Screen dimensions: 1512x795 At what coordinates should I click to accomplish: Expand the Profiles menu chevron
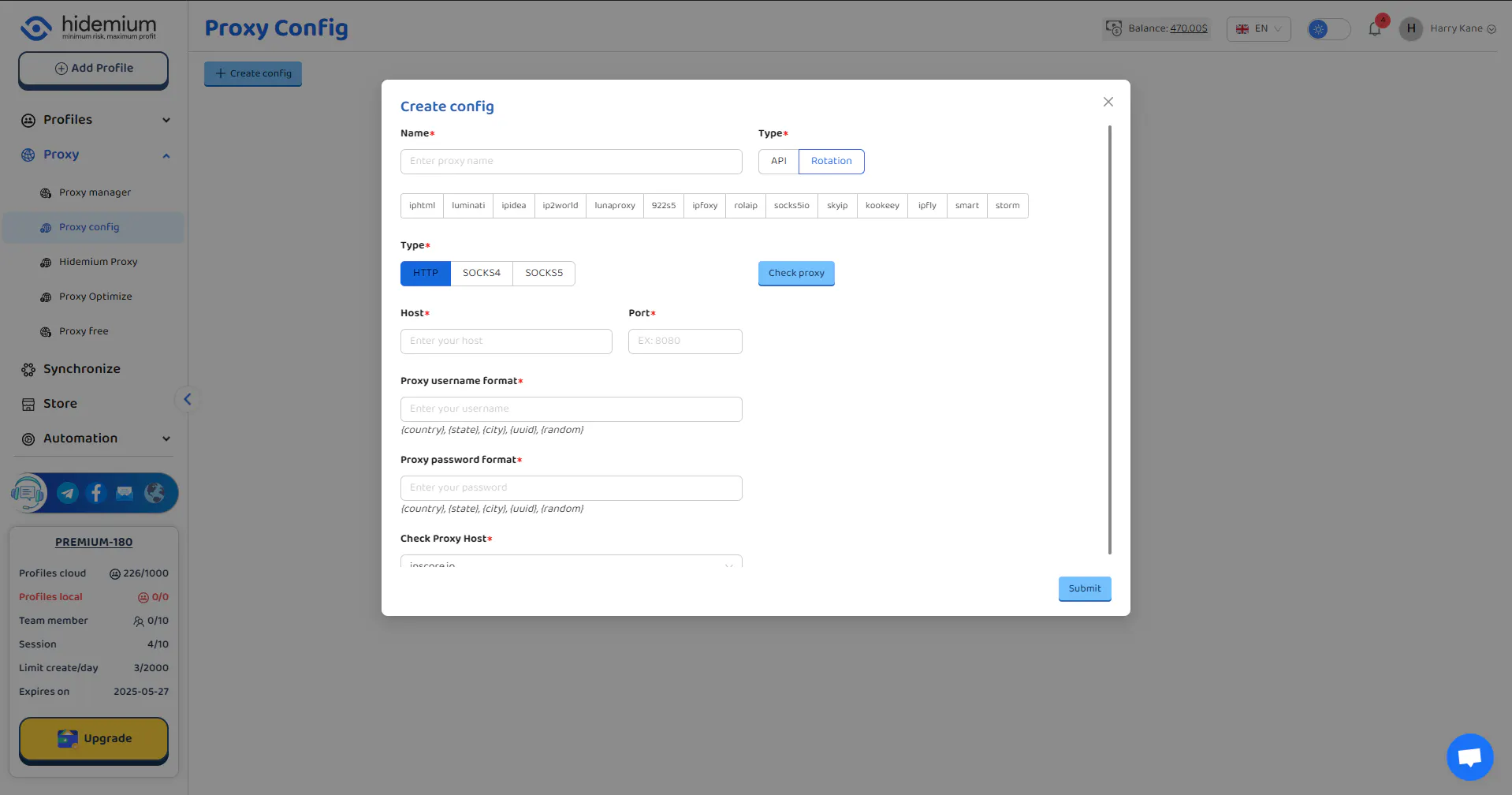[x=166, y=121]
